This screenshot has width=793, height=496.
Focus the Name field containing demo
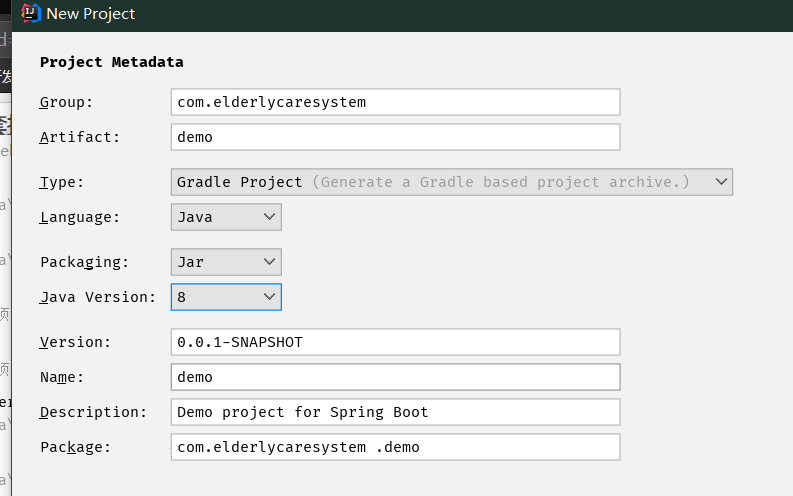395,377
